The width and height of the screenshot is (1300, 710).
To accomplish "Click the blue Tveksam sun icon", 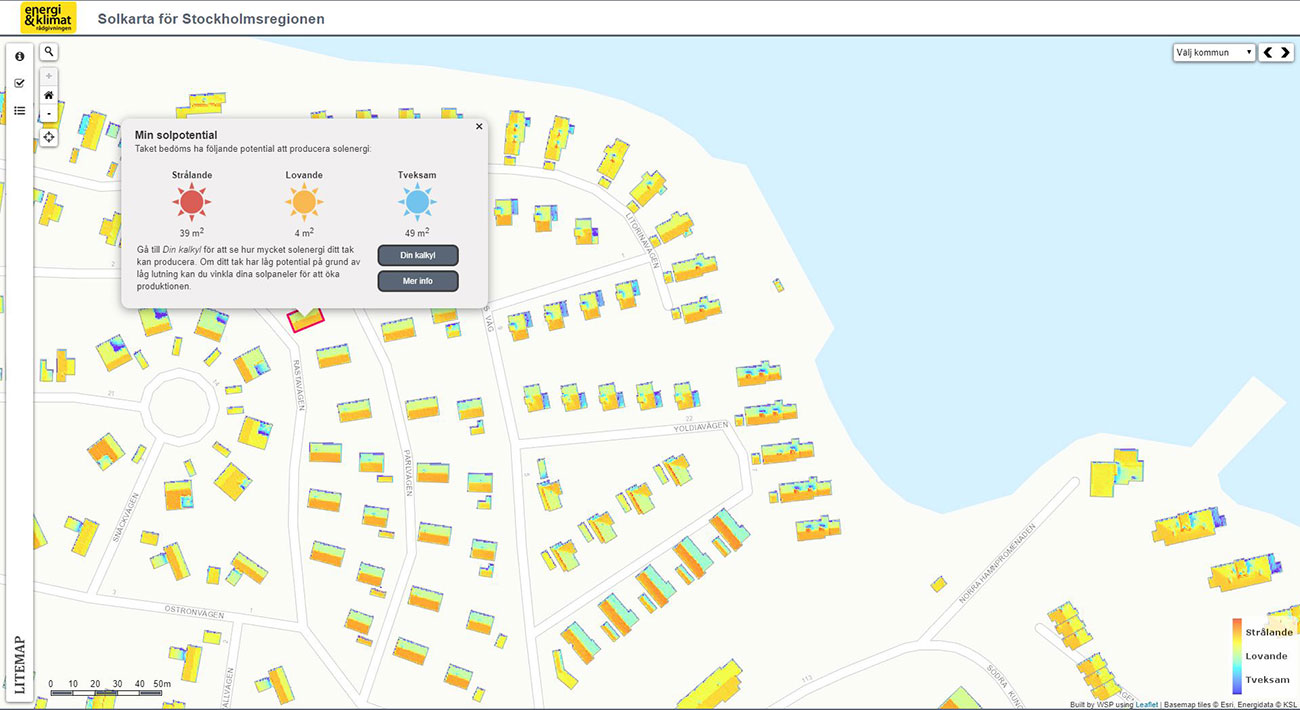I will click(x=417, y=203).
